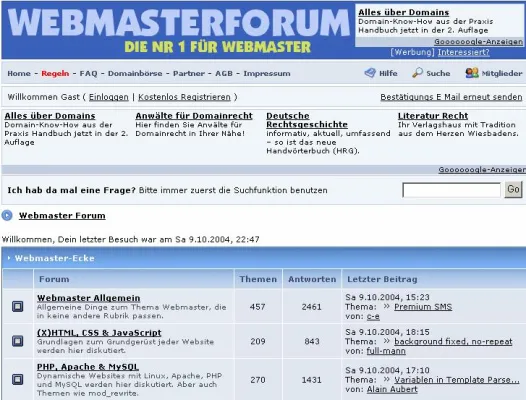Image resolution: width=526 pixels, height=400 pixels.
Task: Click the Suche magnifier icon
Action: (417, 73)
